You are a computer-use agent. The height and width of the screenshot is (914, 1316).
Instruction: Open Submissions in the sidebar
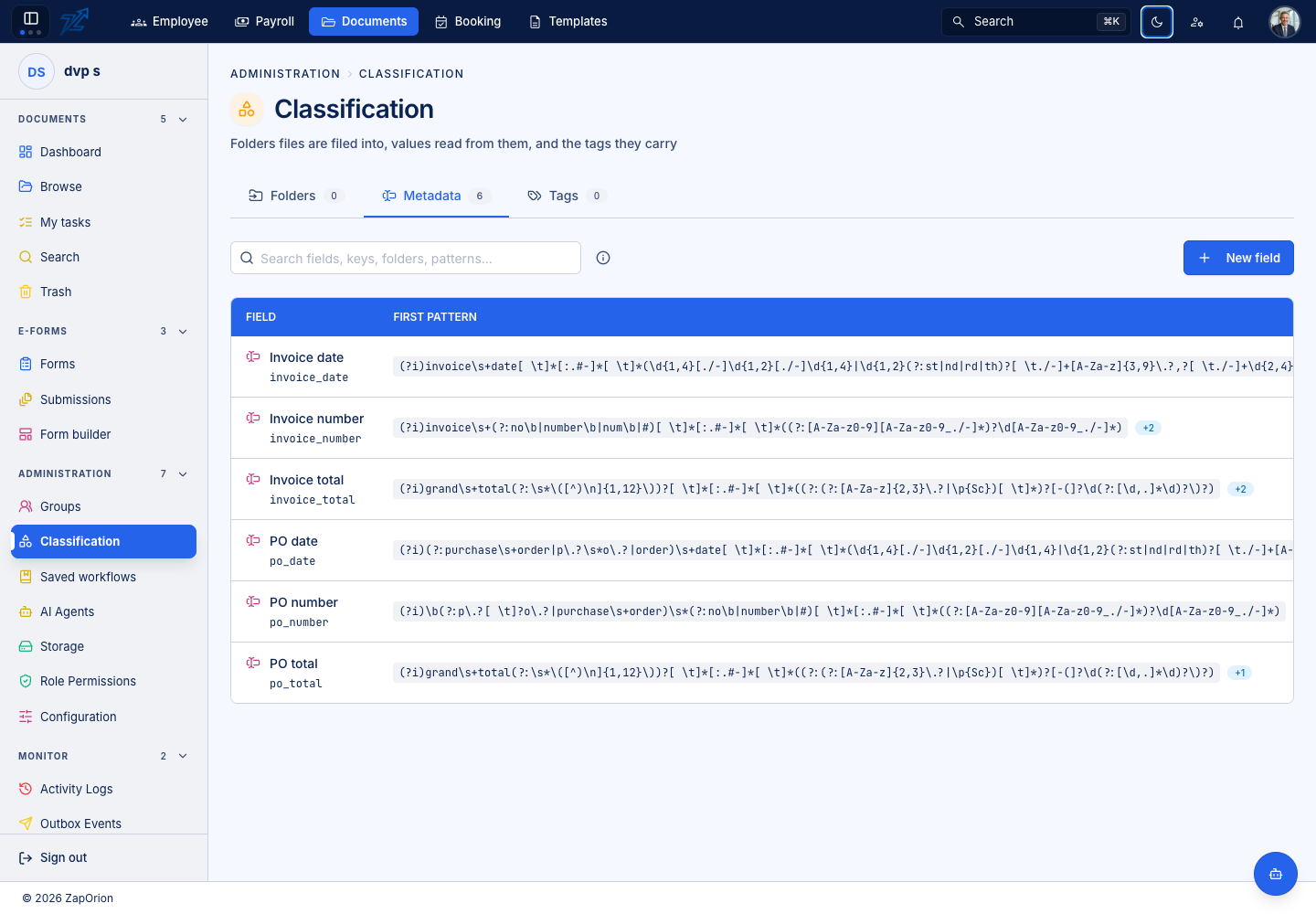tap(103, 399)
